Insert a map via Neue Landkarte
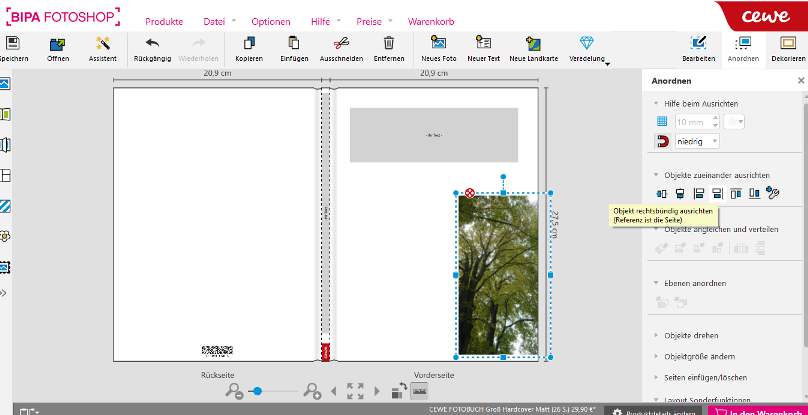Viewport: 808px width, 415px height. click(533, 43)
